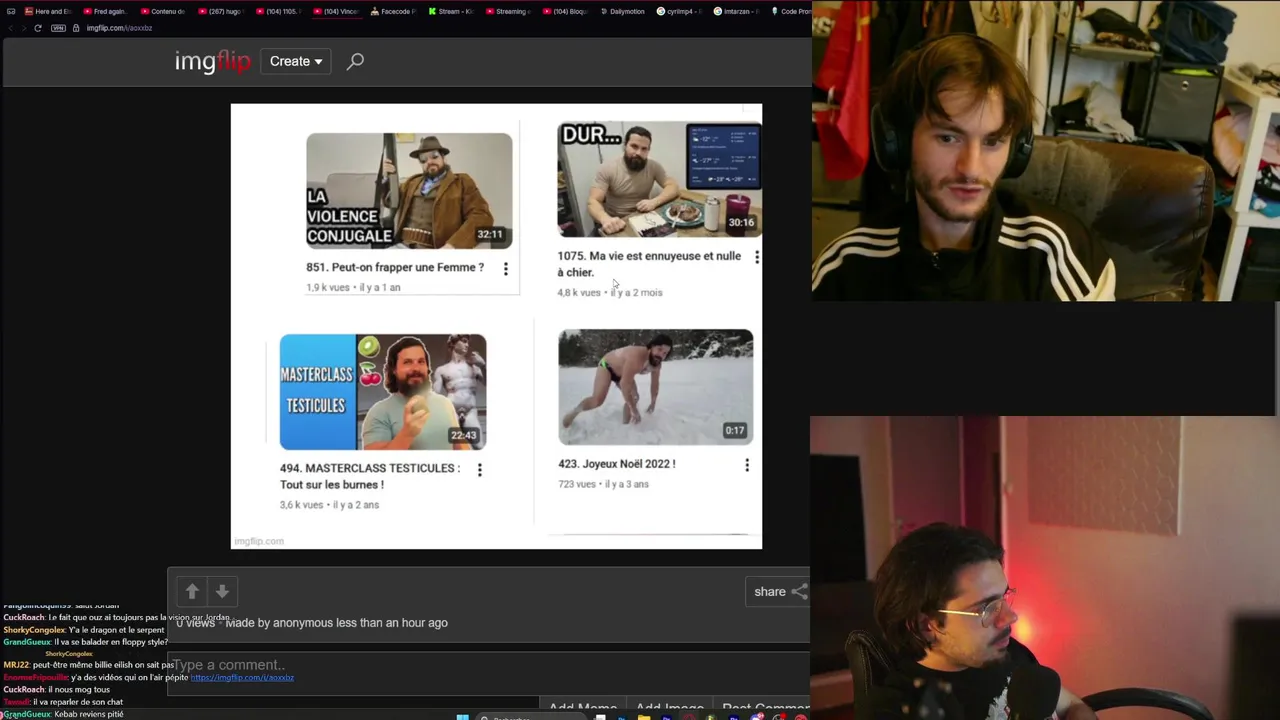Viewport: 1280px width, 720px height.
Task: Click the workspace icon left of the tabs
Action: [x=10, y=11]
